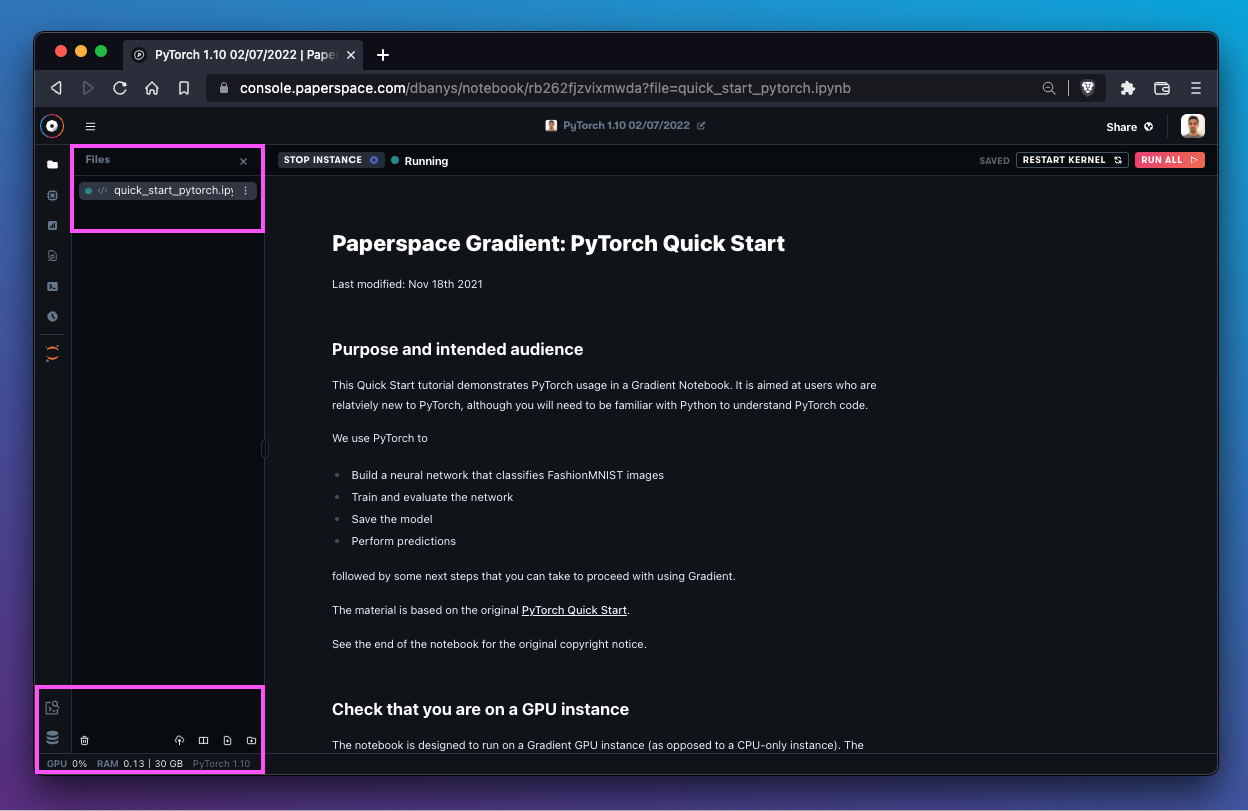Click the line We use PyTorch to
1248x811 pixels.
tap(380, 438)
